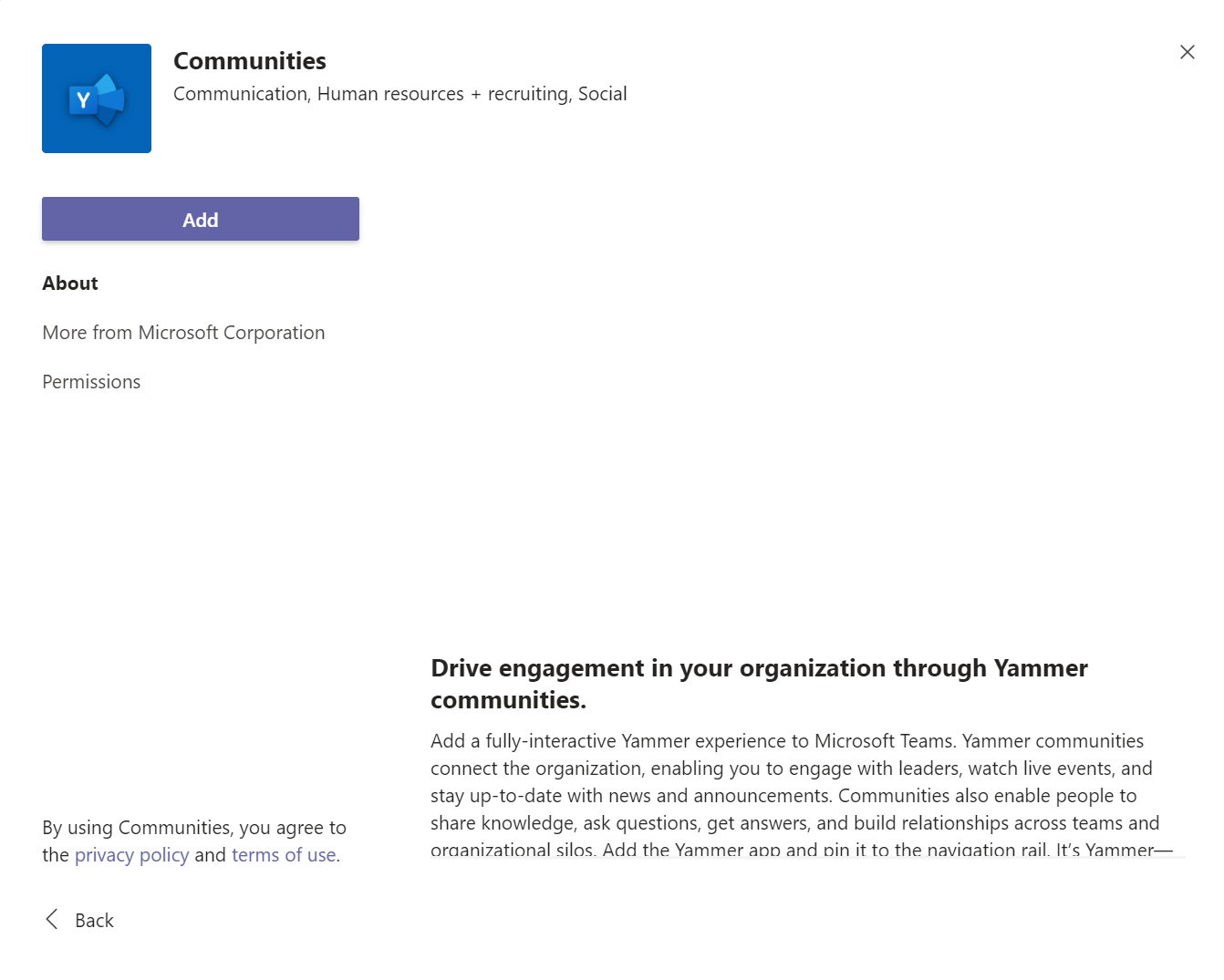The height and width of the screenshot is (980, 1224).
Task: Navigate back using the Back control
Action: tap(78, 920)
